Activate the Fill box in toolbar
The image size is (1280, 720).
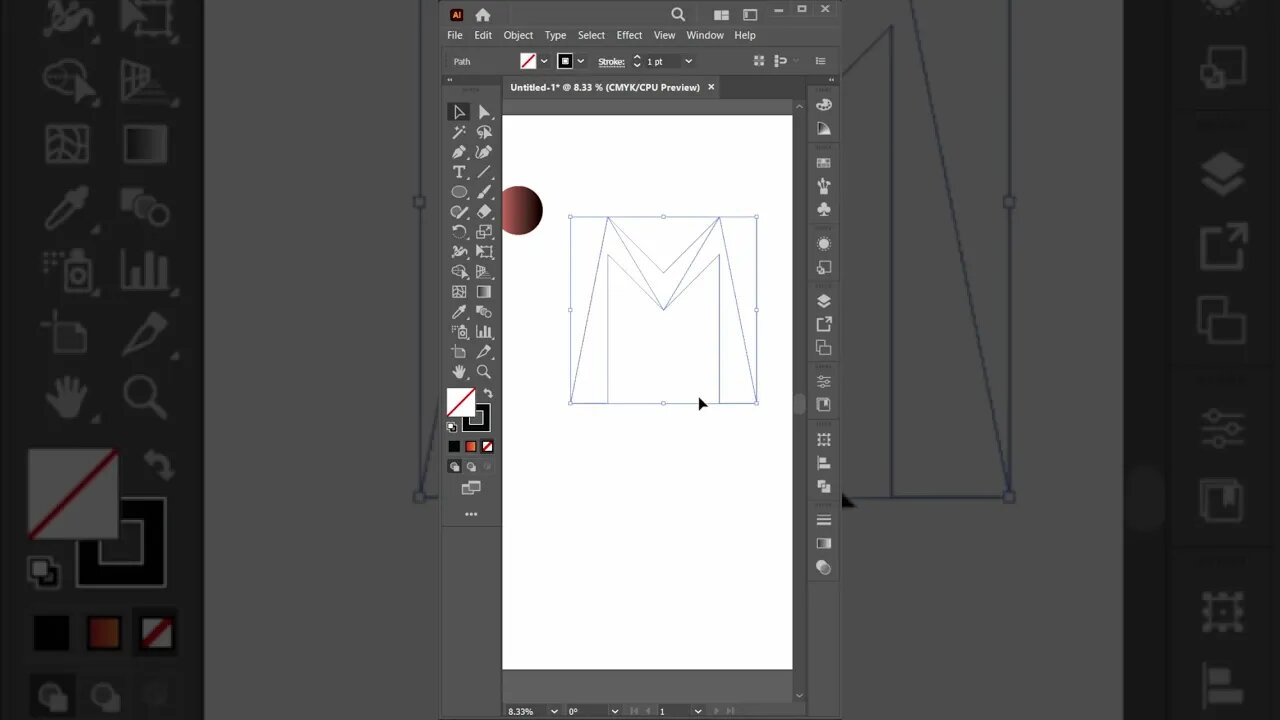coord(460,402)
